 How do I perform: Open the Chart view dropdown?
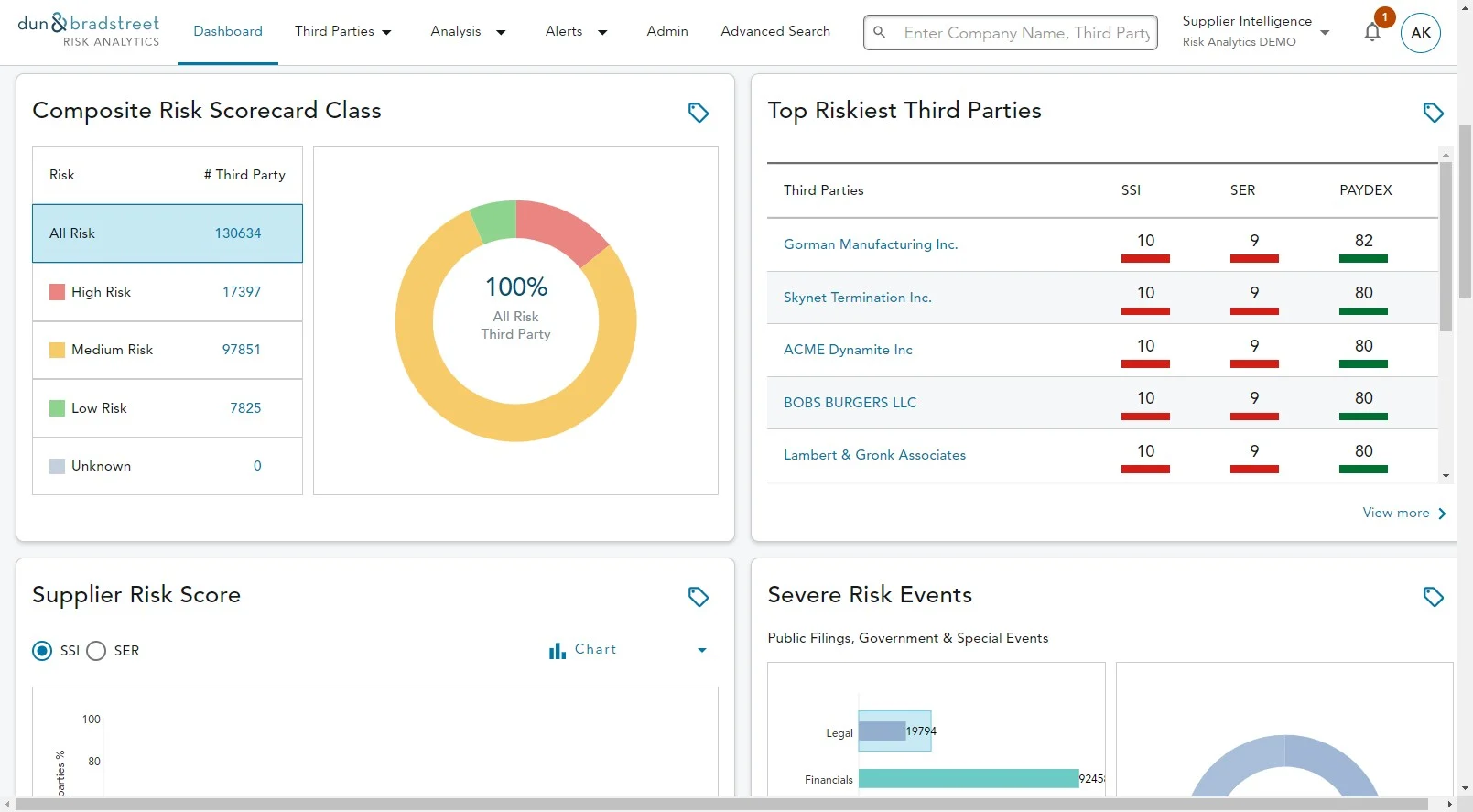tap(628, 650)
